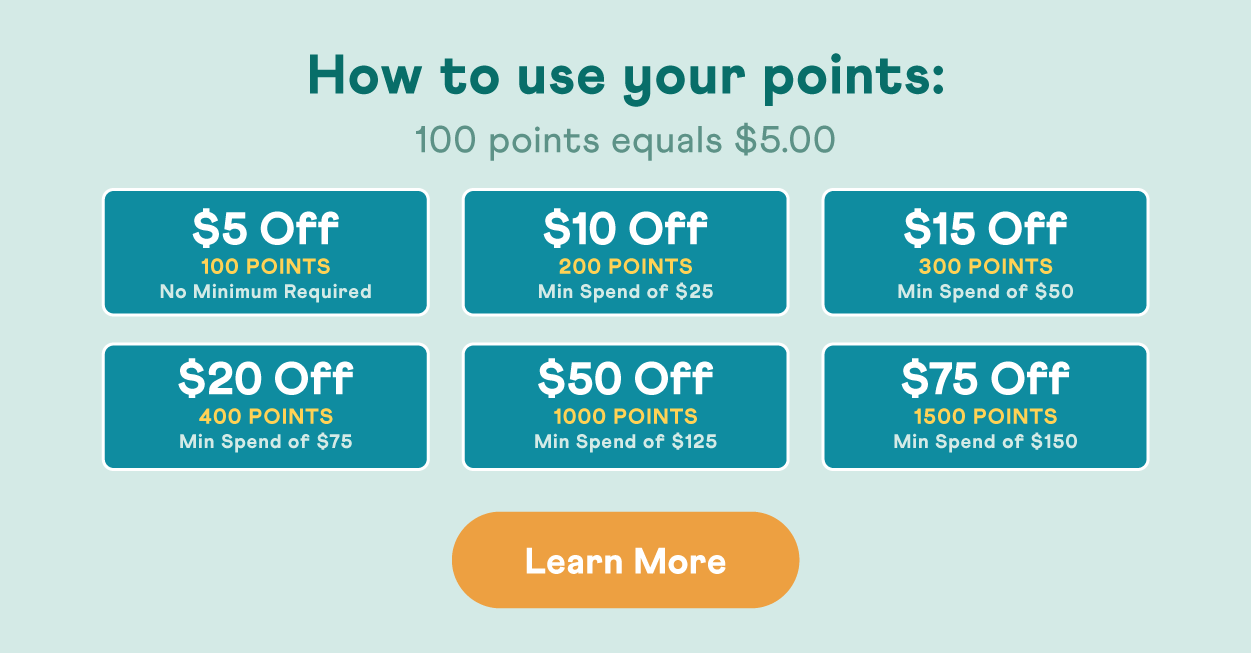
Task: Pick the $75 Off reward title
Action: click(x=985, y=379)
